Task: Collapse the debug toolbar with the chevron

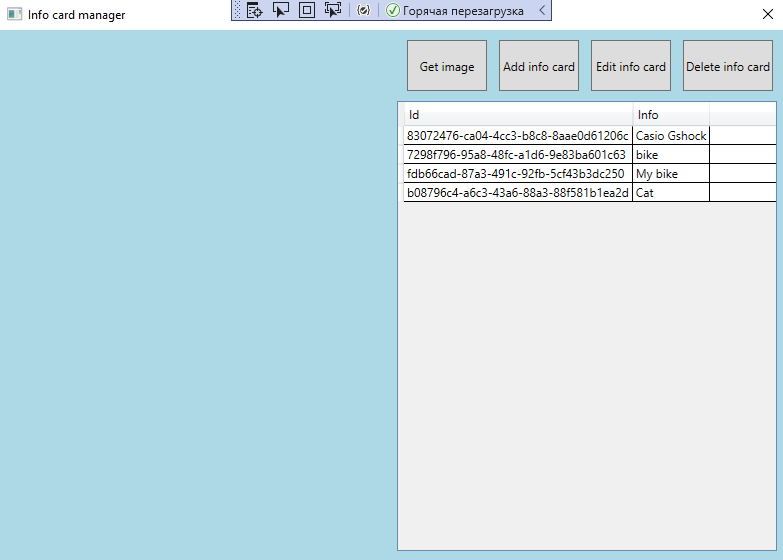Action: (x=542, y=10)
